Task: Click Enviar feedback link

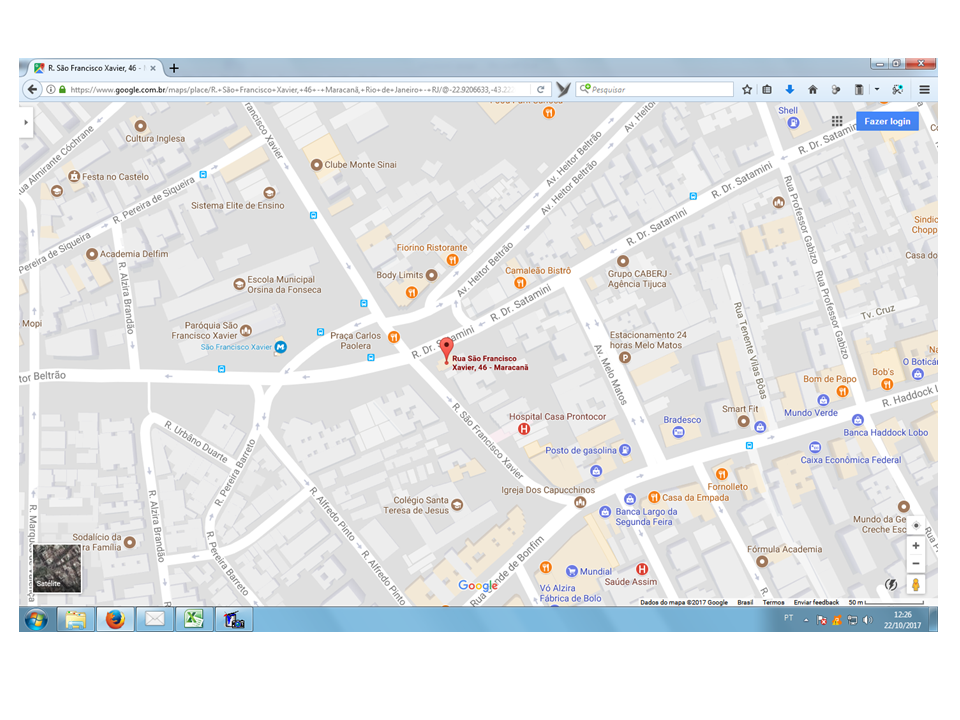Action: 816,602
